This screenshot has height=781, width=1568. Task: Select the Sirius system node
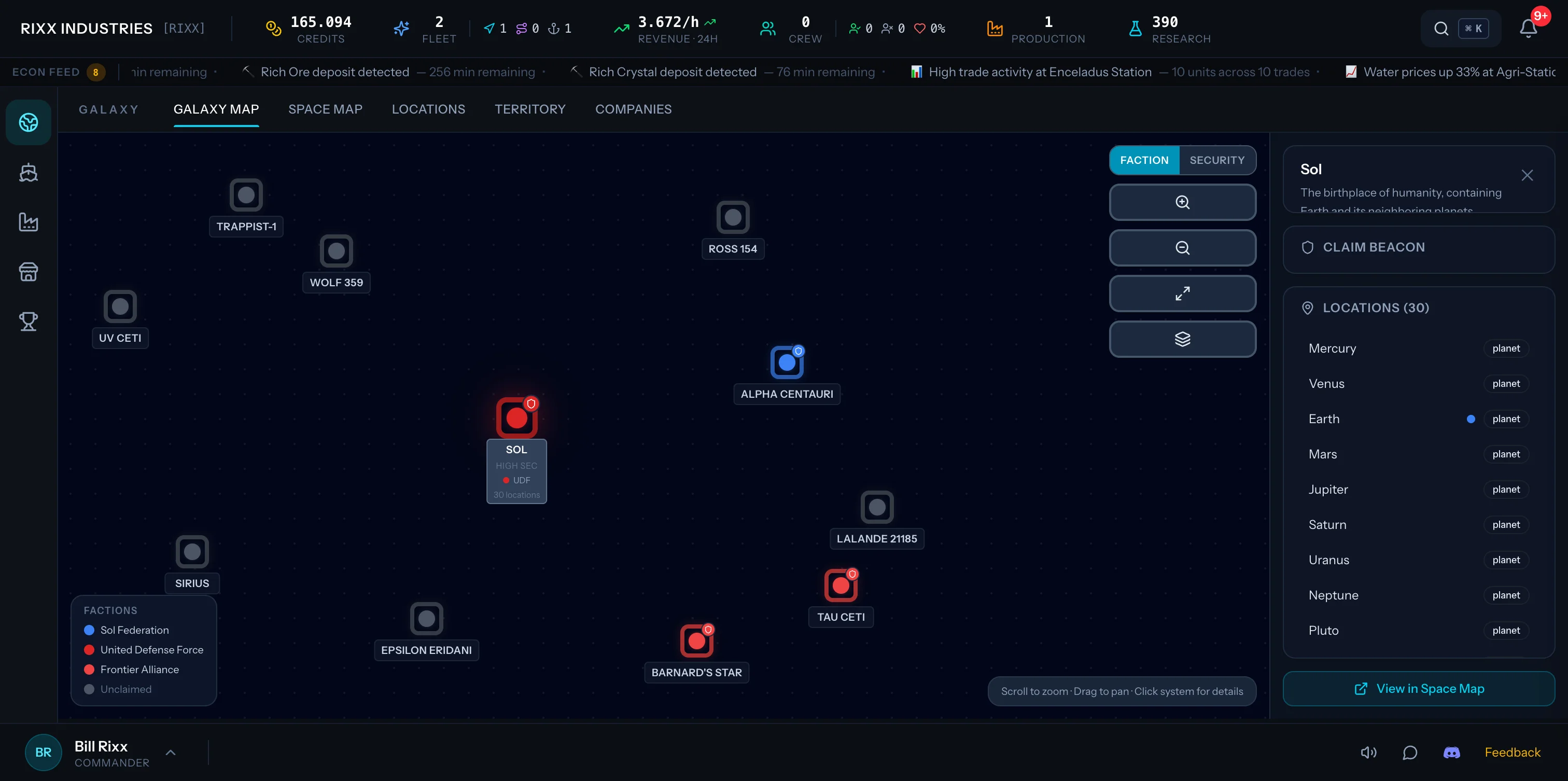(192, 551)
